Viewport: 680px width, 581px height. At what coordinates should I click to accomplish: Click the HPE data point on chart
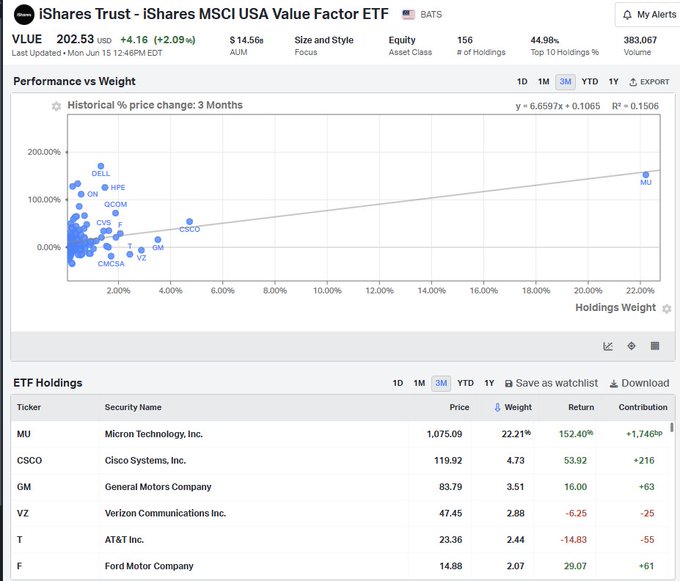pyautogui.click(x=105, y=187)
